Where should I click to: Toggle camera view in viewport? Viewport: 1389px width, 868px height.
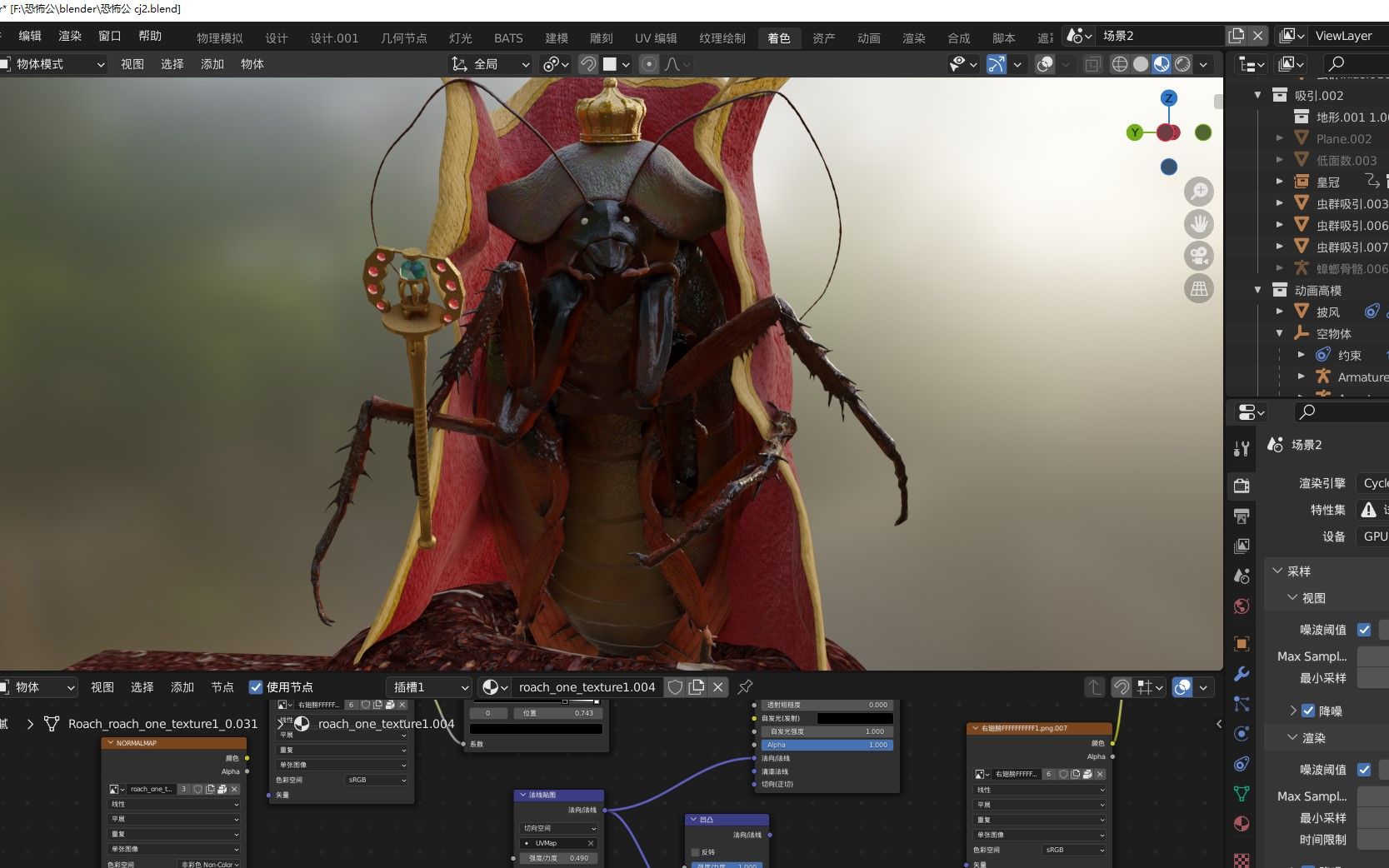[1199, 257]
